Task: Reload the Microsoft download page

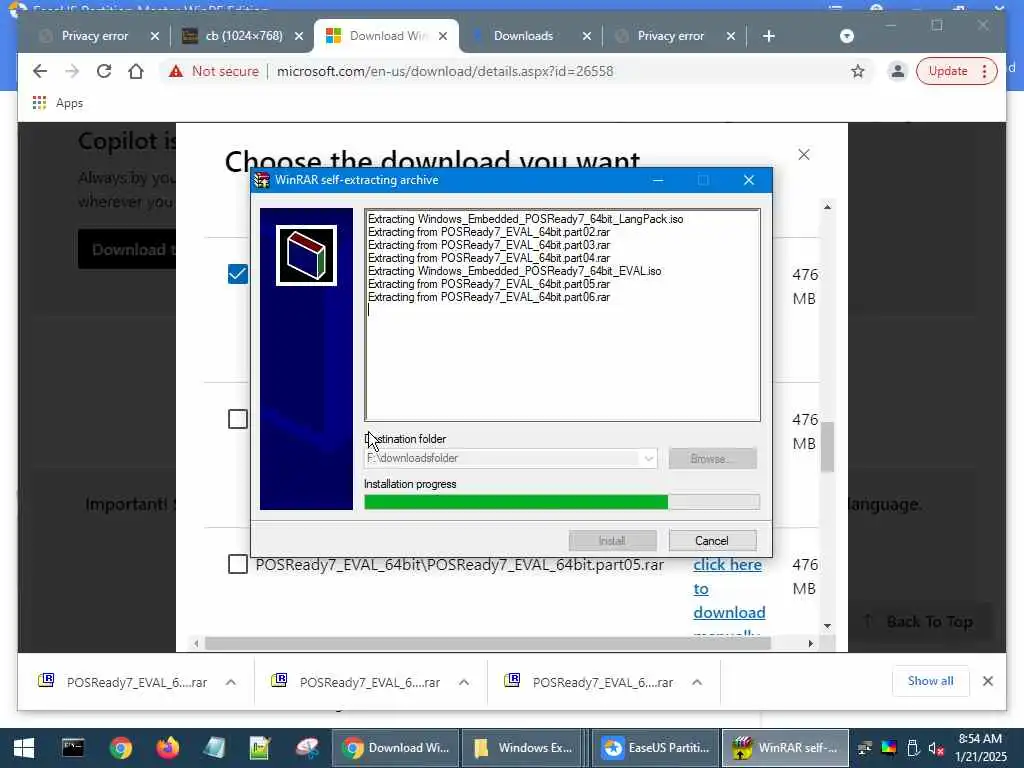Action: [x=104, y=71]
